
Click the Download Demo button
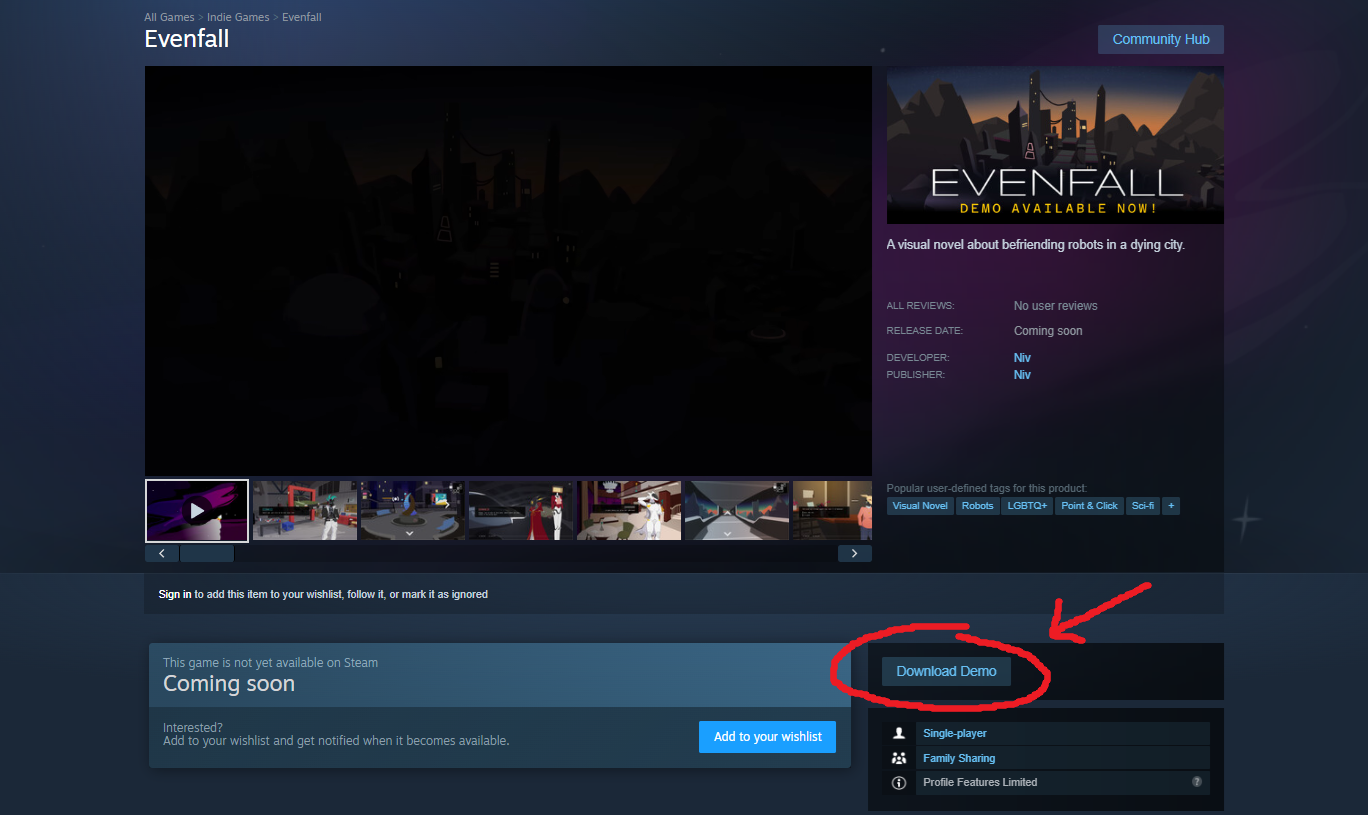[946, 671]
